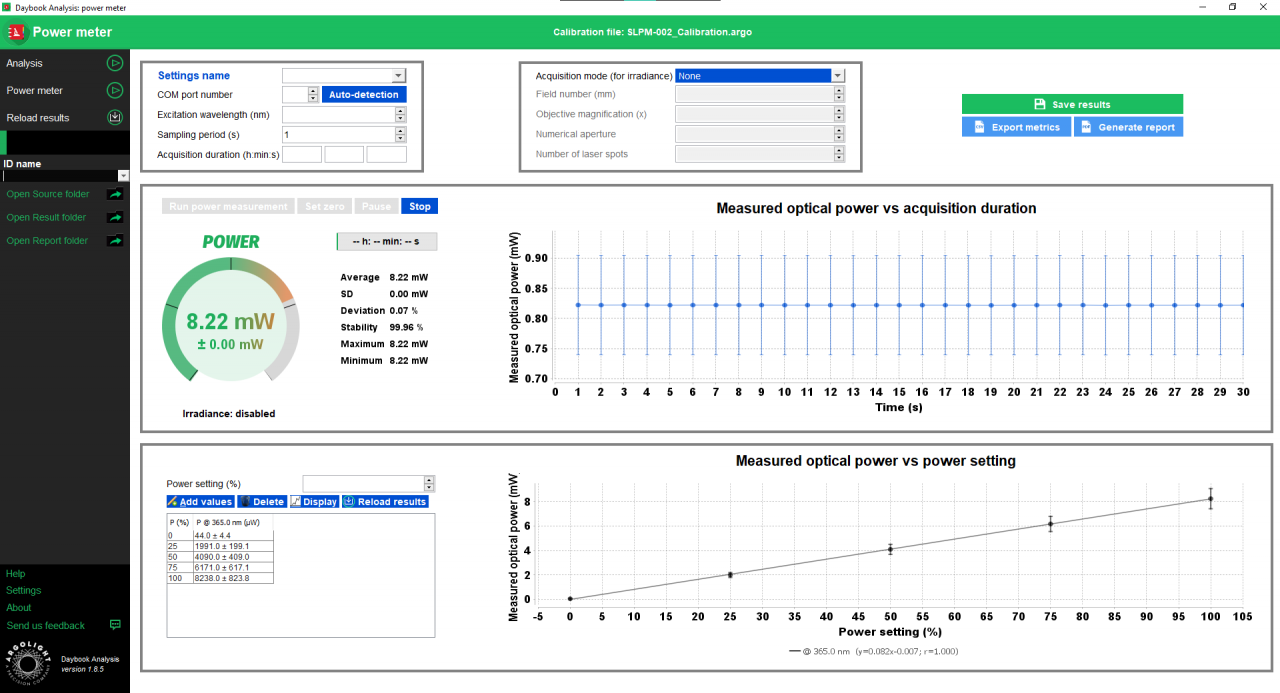
Task: Click the Reload results download icon
Action: point(115,117)
